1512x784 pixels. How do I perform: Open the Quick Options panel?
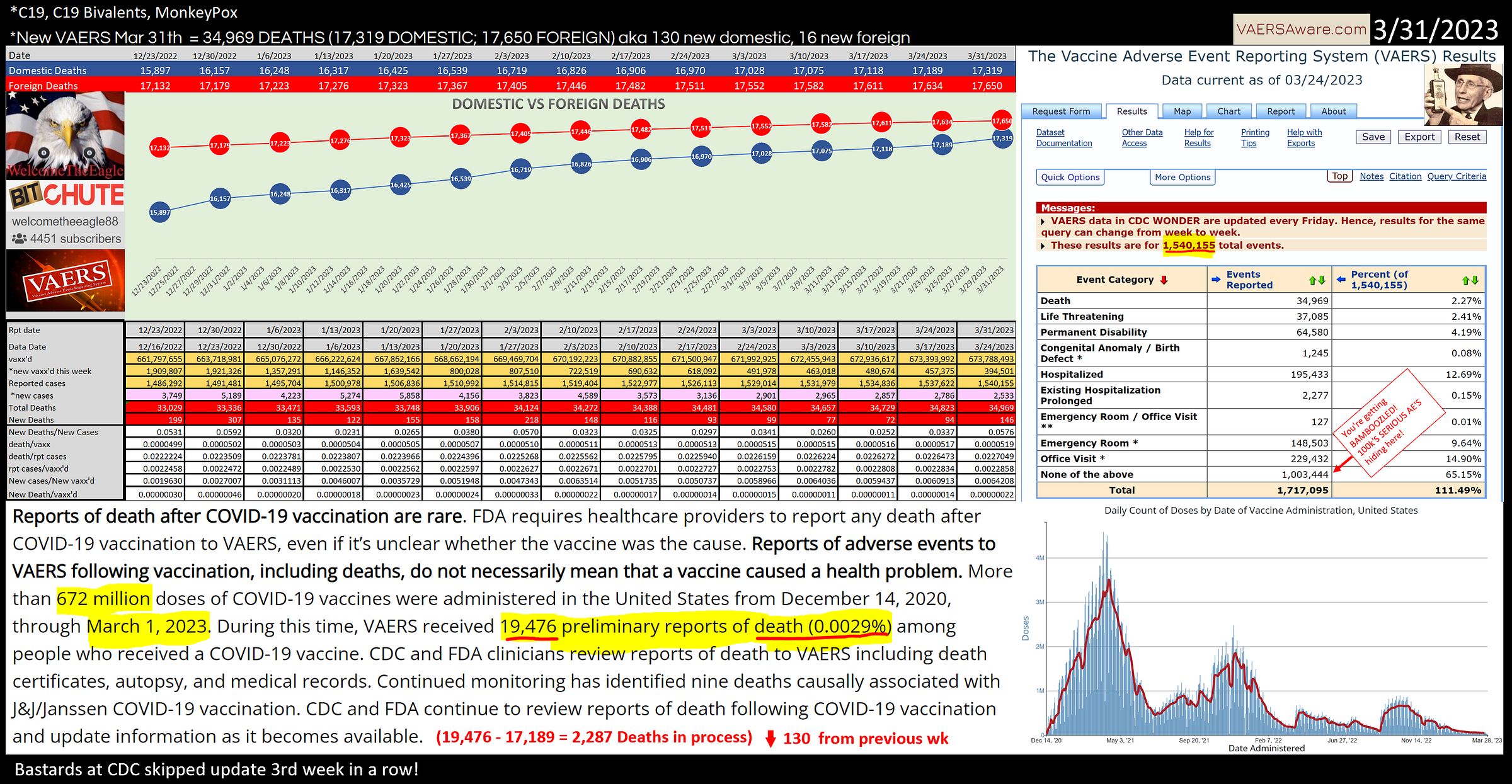(x=1070, y=178)
